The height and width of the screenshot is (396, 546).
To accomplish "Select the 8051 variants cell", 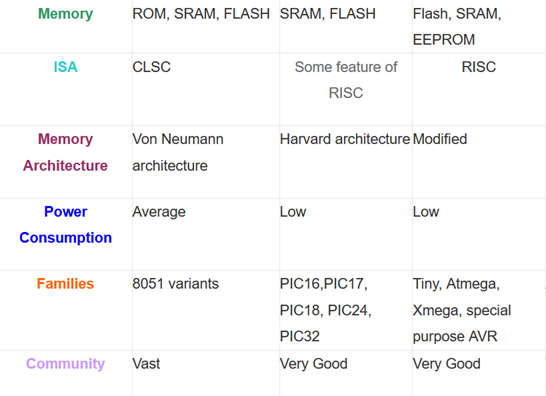I will (x=176, y=284).
